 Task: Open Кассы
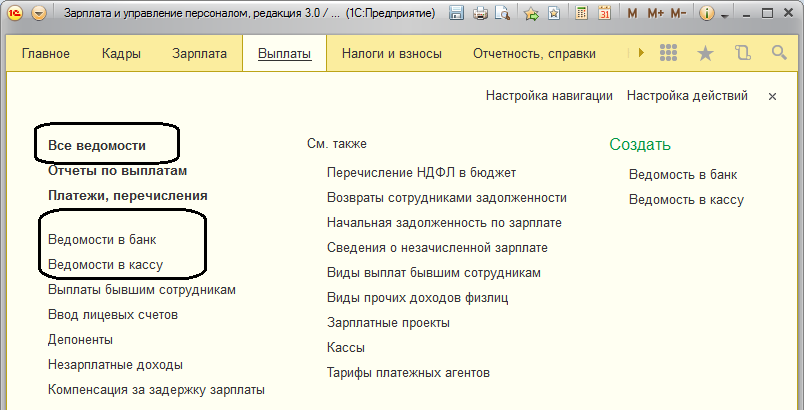[346, 348]
